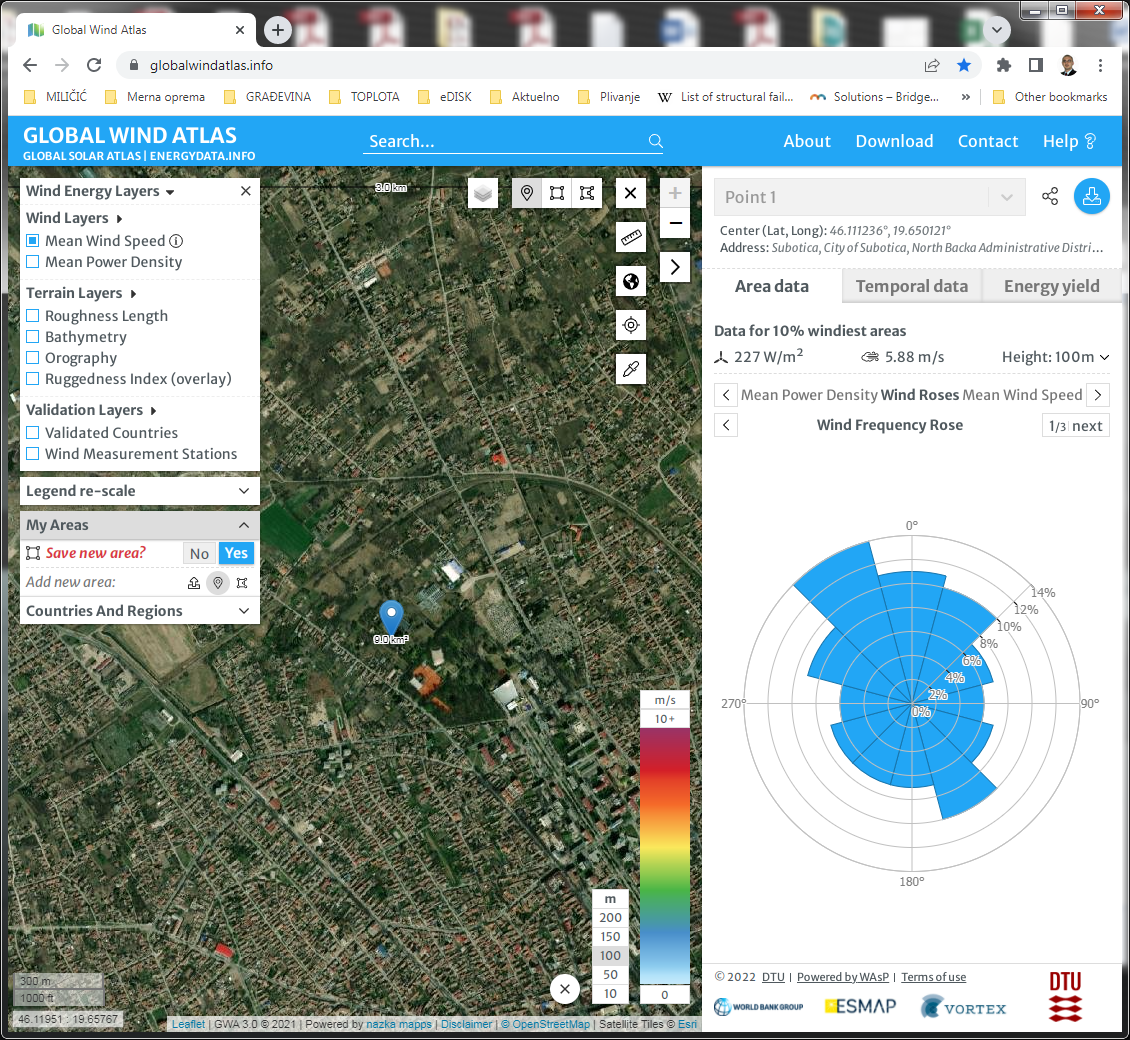
Task: Select the point marker drawing tool
Action: click(527, 193)
